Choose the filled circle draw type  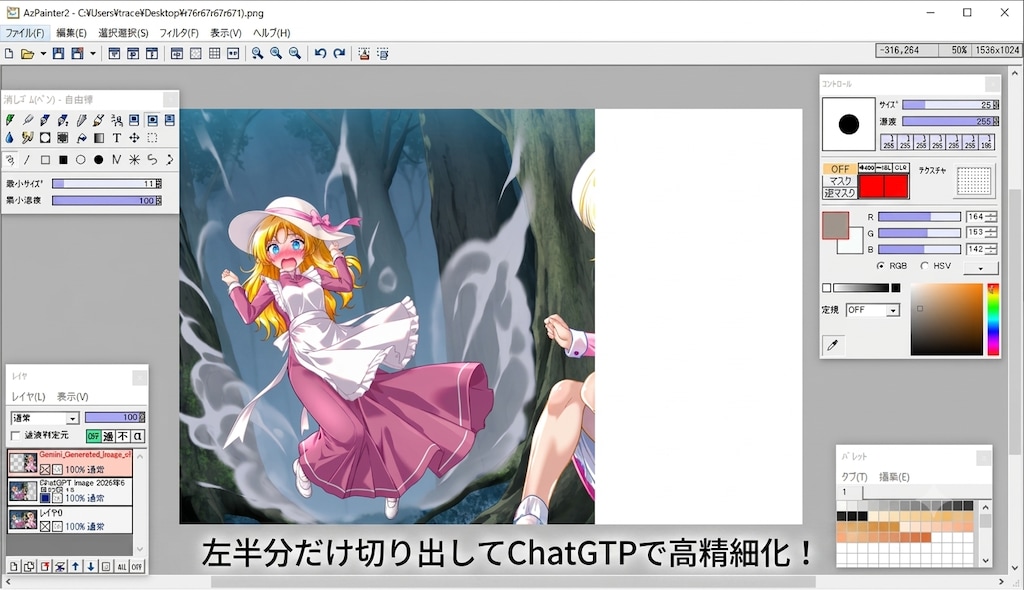pyautogui.click(x=99, y=159)
